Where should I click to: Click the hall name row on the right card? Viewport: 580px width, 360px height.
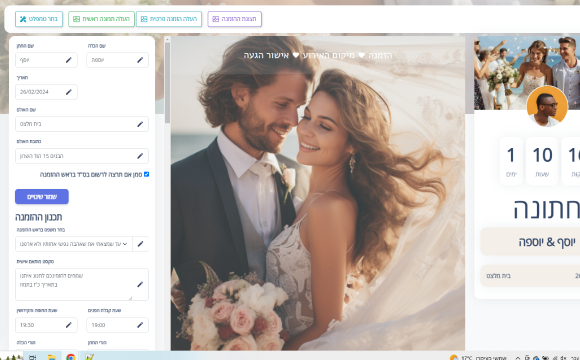click(x=530, y=276)
